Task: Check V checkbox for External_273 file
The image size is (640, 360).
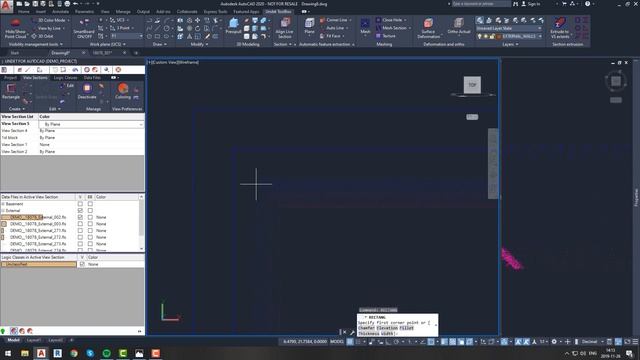Action: (80, 244)
